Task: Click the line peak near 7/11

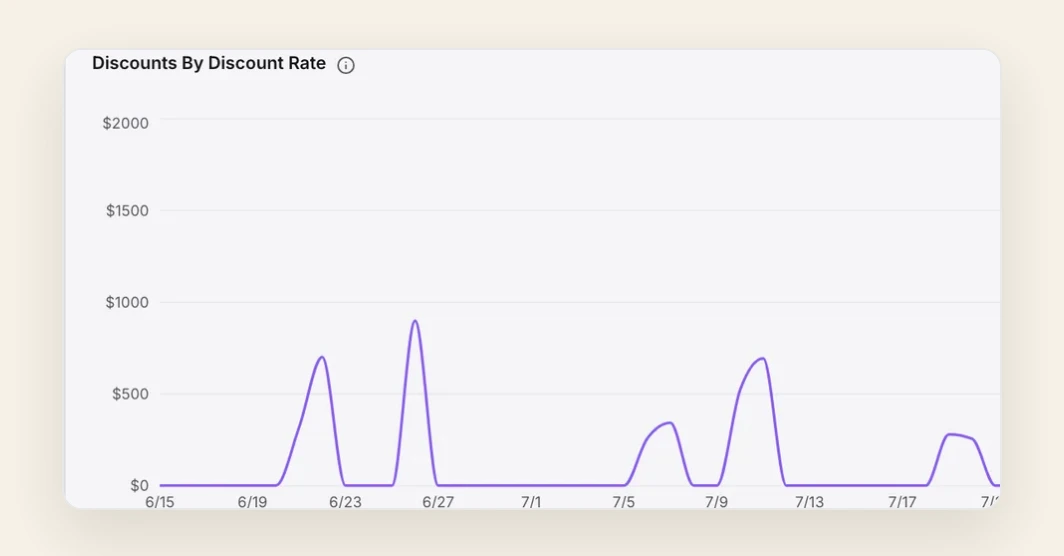Action: point(763,358)
